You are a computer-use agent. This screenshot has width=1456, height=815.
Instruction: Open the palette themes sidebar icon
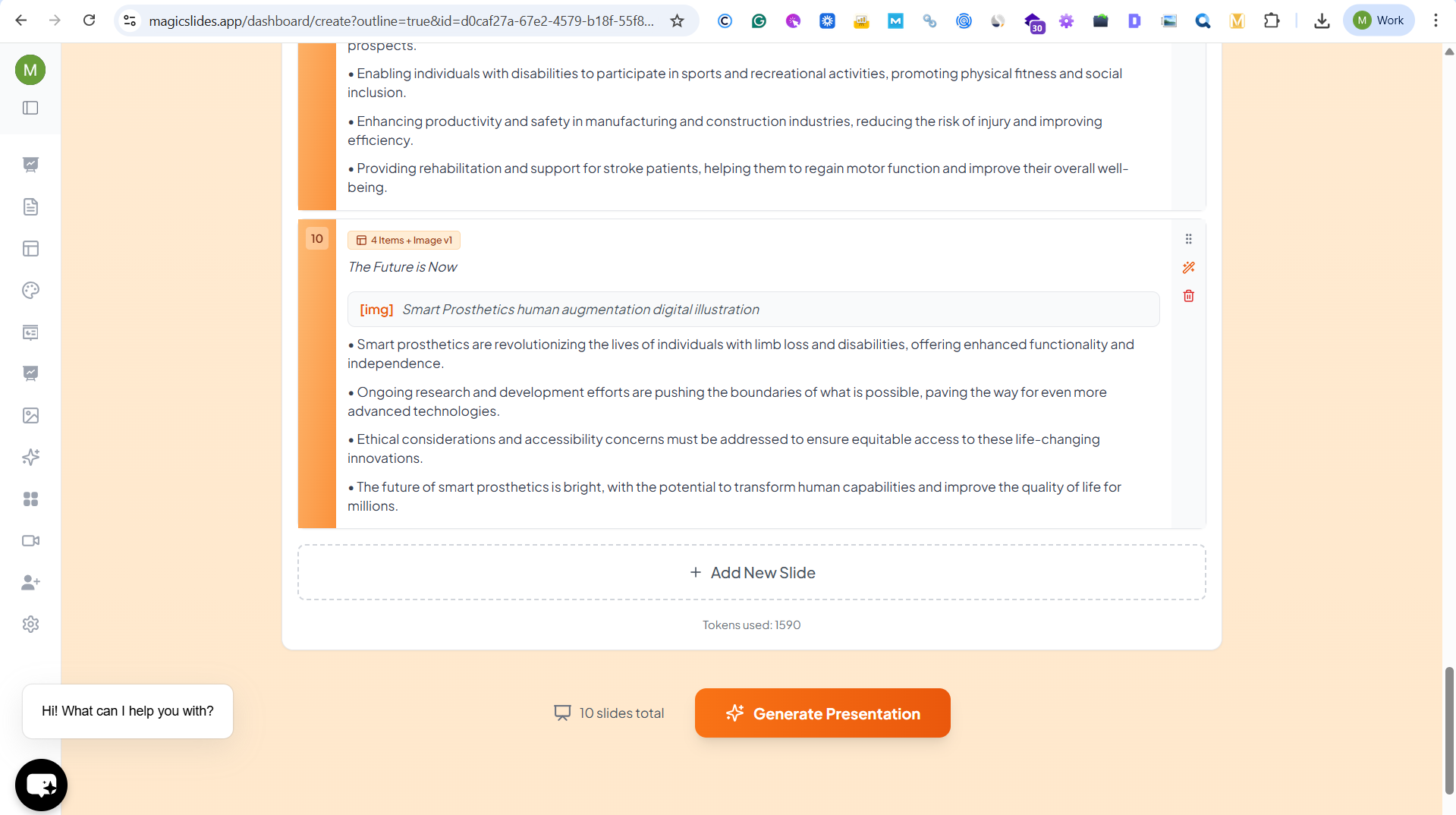(x=30, y=290)
